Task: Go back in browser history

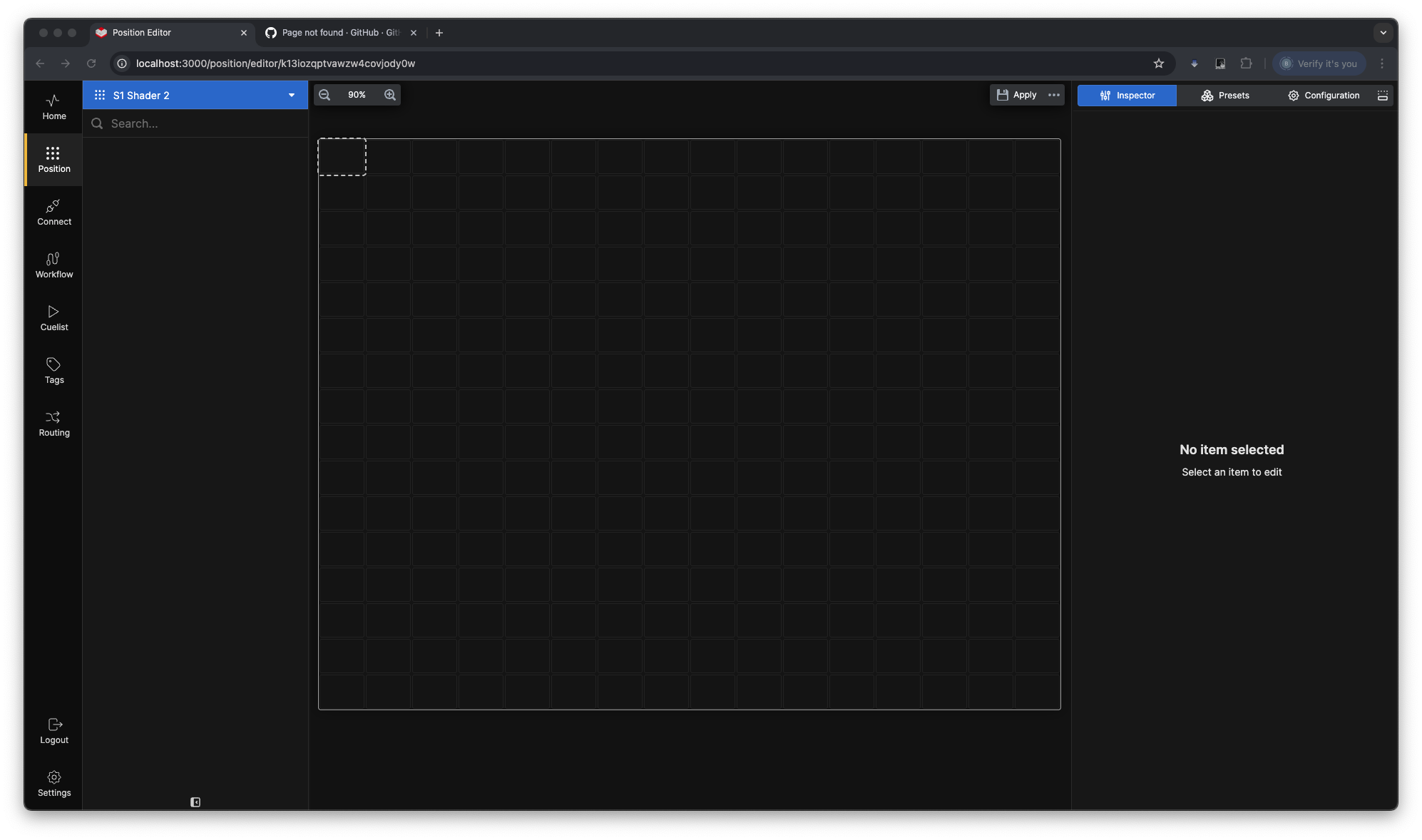Action: 40,63
